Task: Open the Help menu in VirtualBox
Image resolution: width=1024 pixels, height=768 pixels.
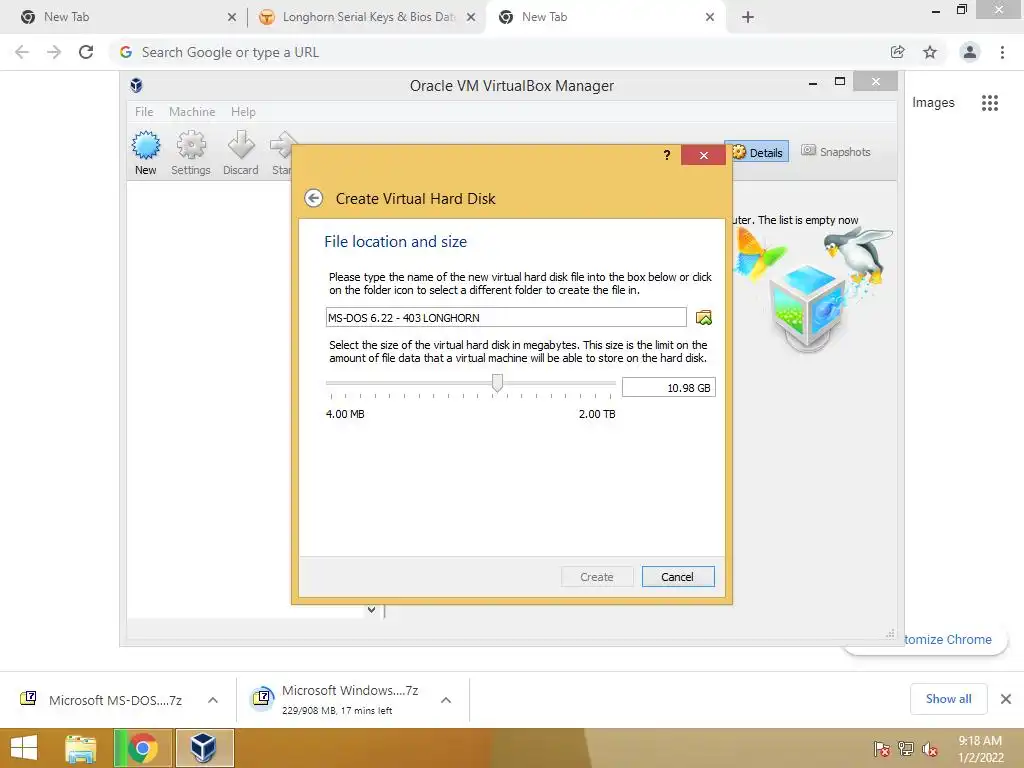Action: pos(243,112)
